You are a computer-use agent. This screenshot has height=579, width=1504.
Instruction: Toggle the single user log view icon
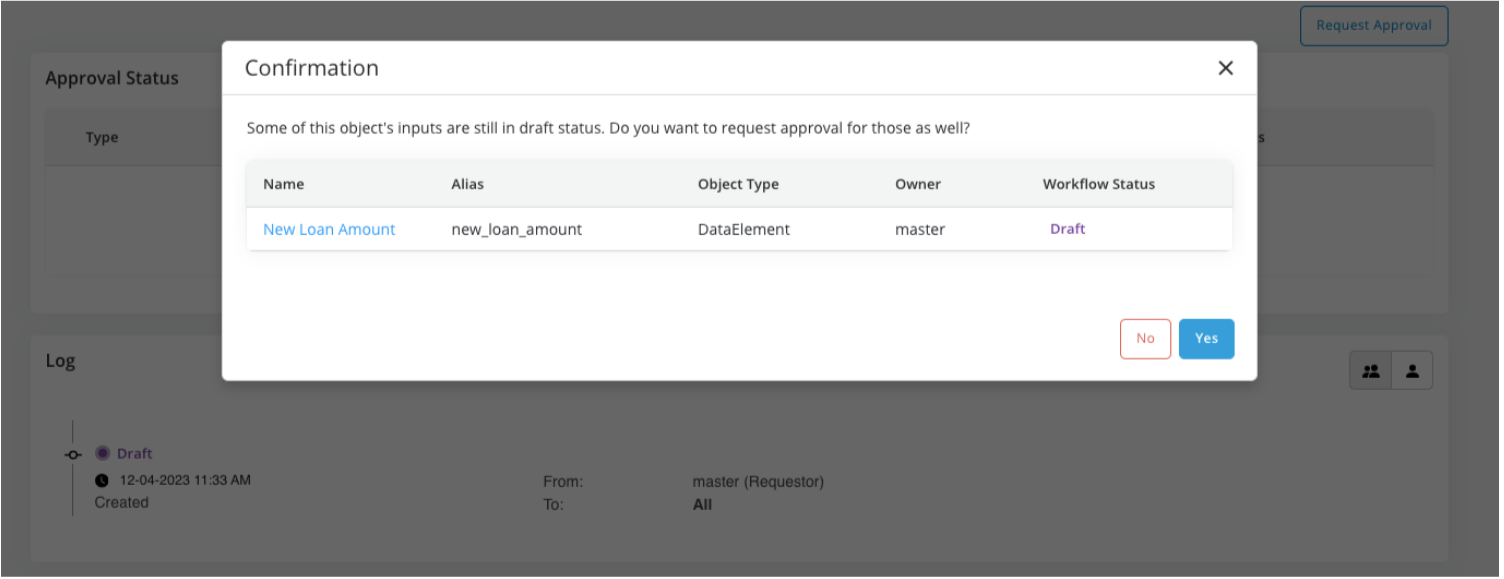click(x=1412, y=371)
